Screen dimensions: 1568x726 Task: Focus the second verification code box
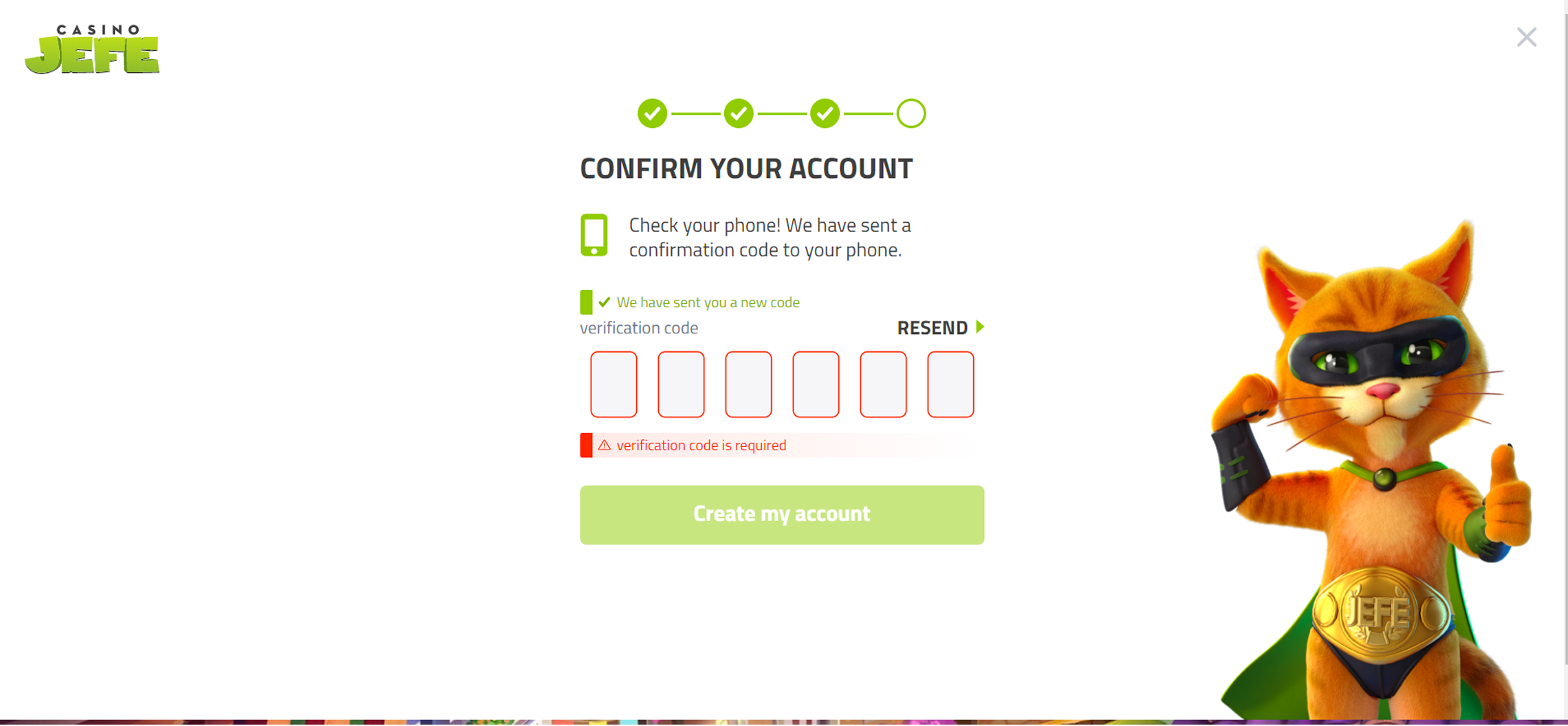click(681, 384)
